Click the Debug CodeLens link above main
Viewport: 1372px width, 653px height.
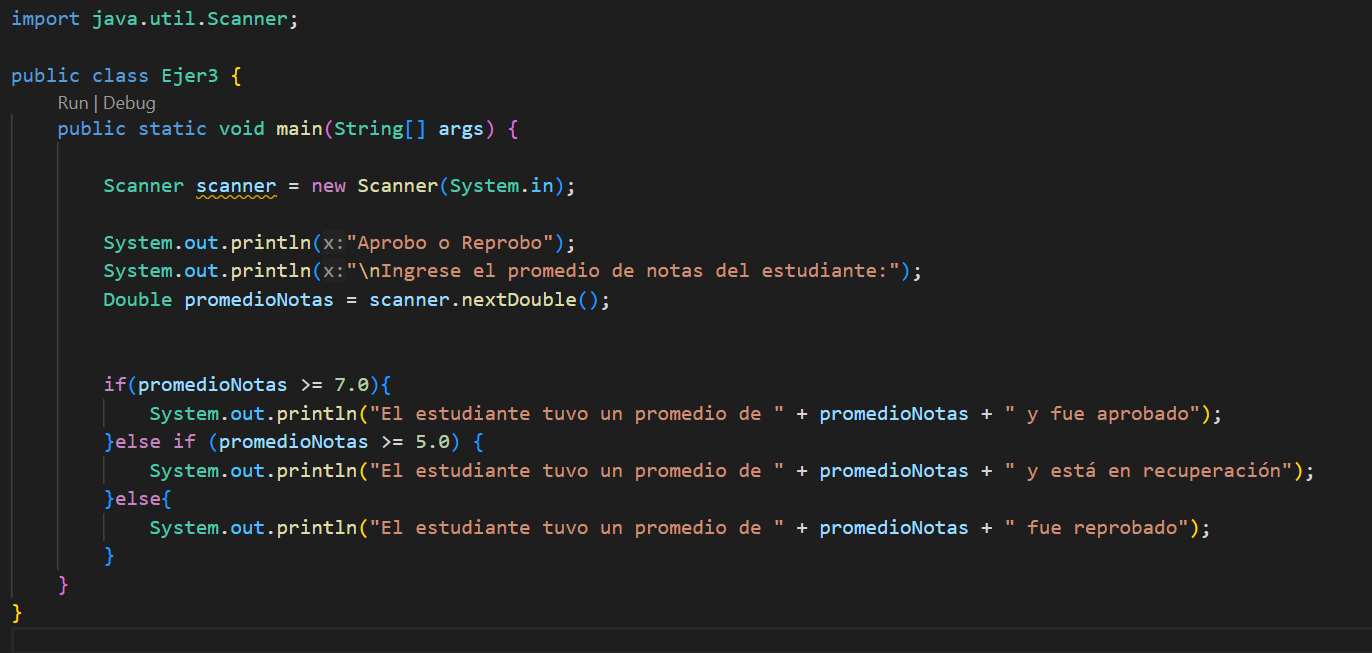(129, 103)
